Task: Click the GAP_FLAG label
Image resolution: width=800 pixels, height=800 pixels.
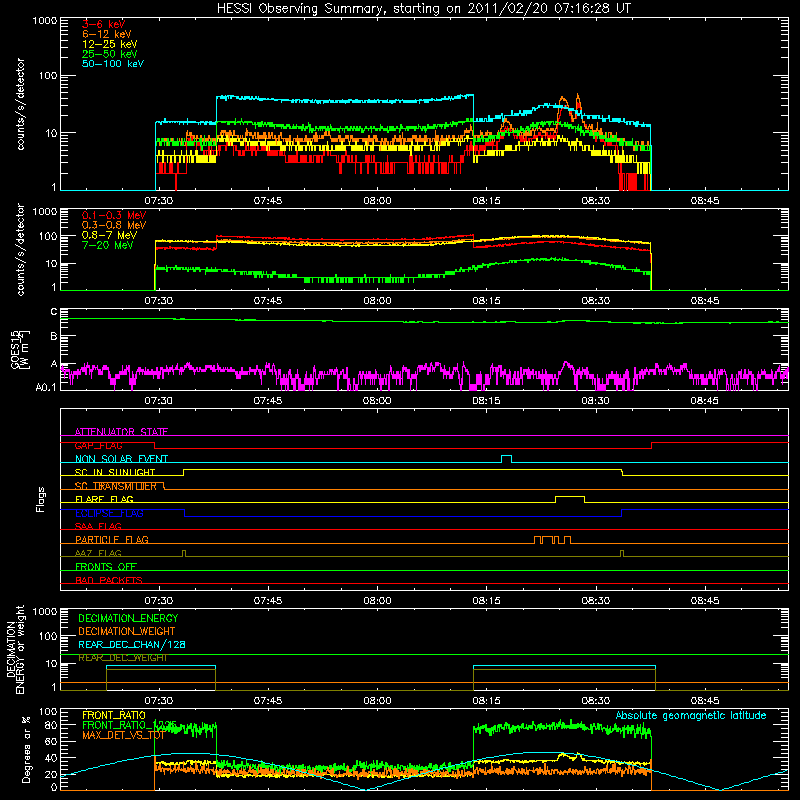Action: [x=98, y=445]
